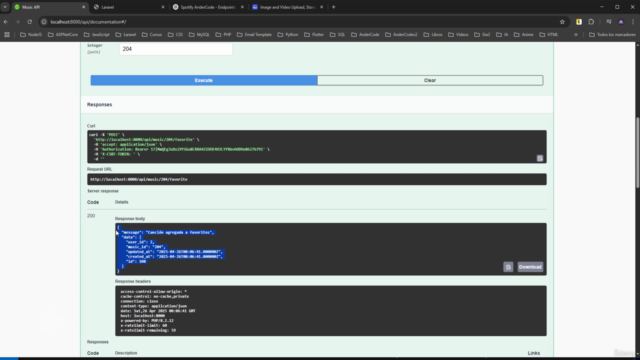Open the SQL bookmark folder

click(337, 35)
